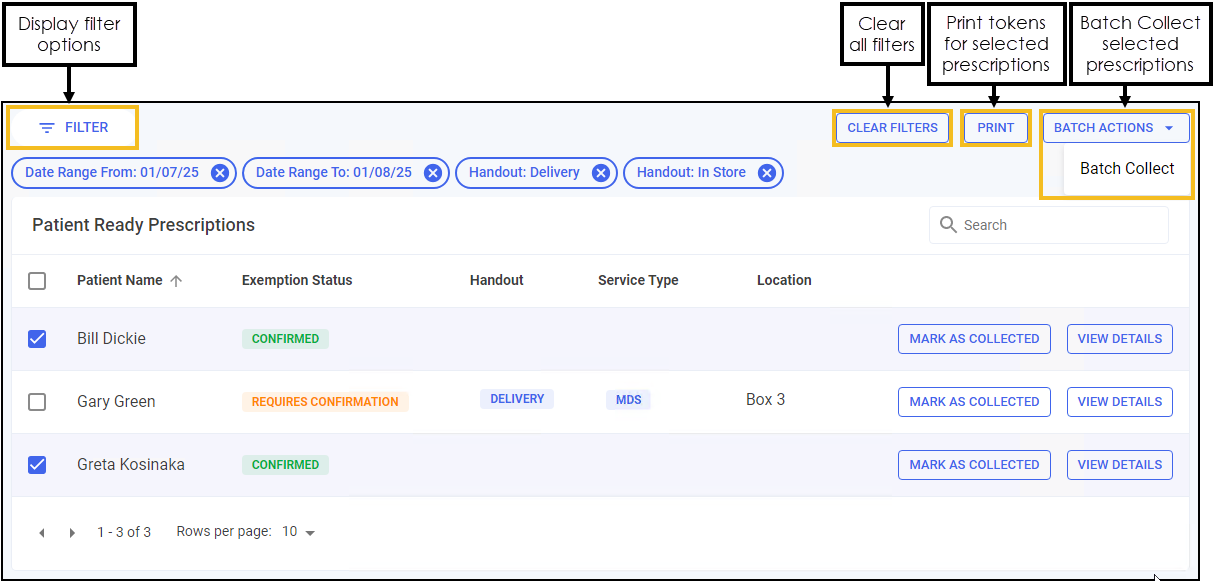Click the Patient Name sort arrow
Viewport: 1215px width, 581px height.
[176, 281]
